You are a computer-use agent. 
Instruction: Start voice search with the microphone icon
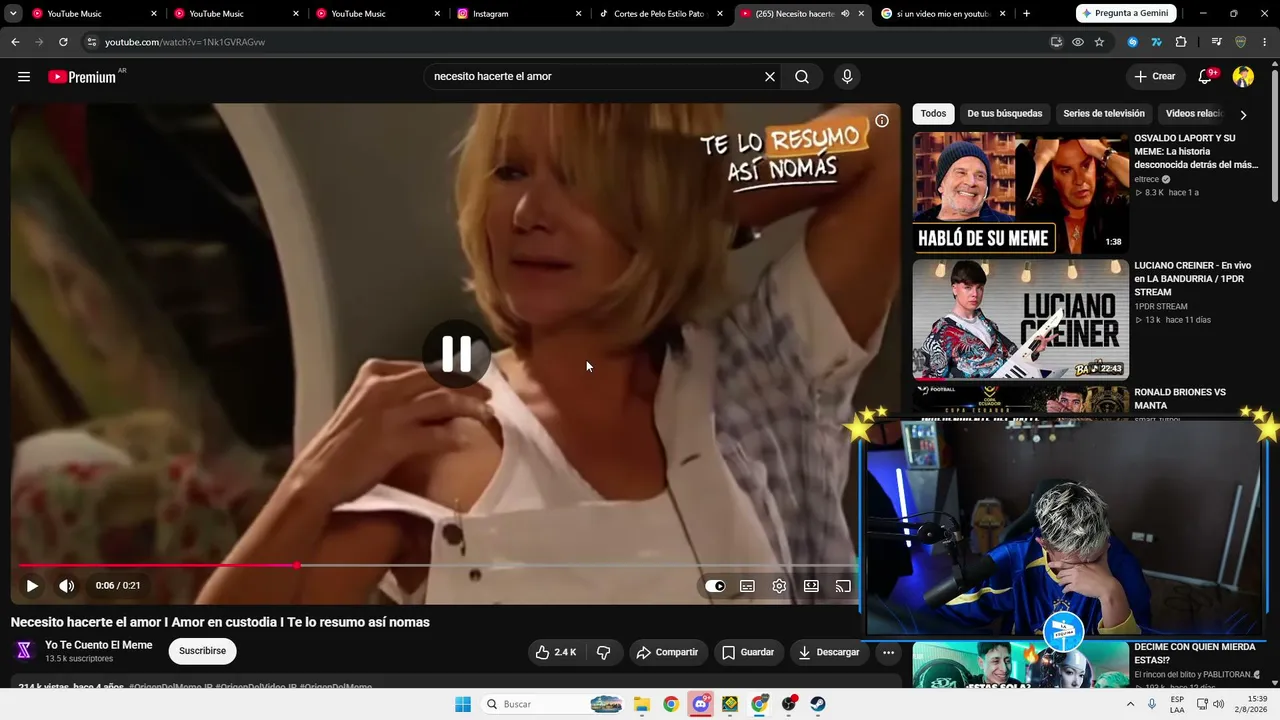(x=847, y=77)
